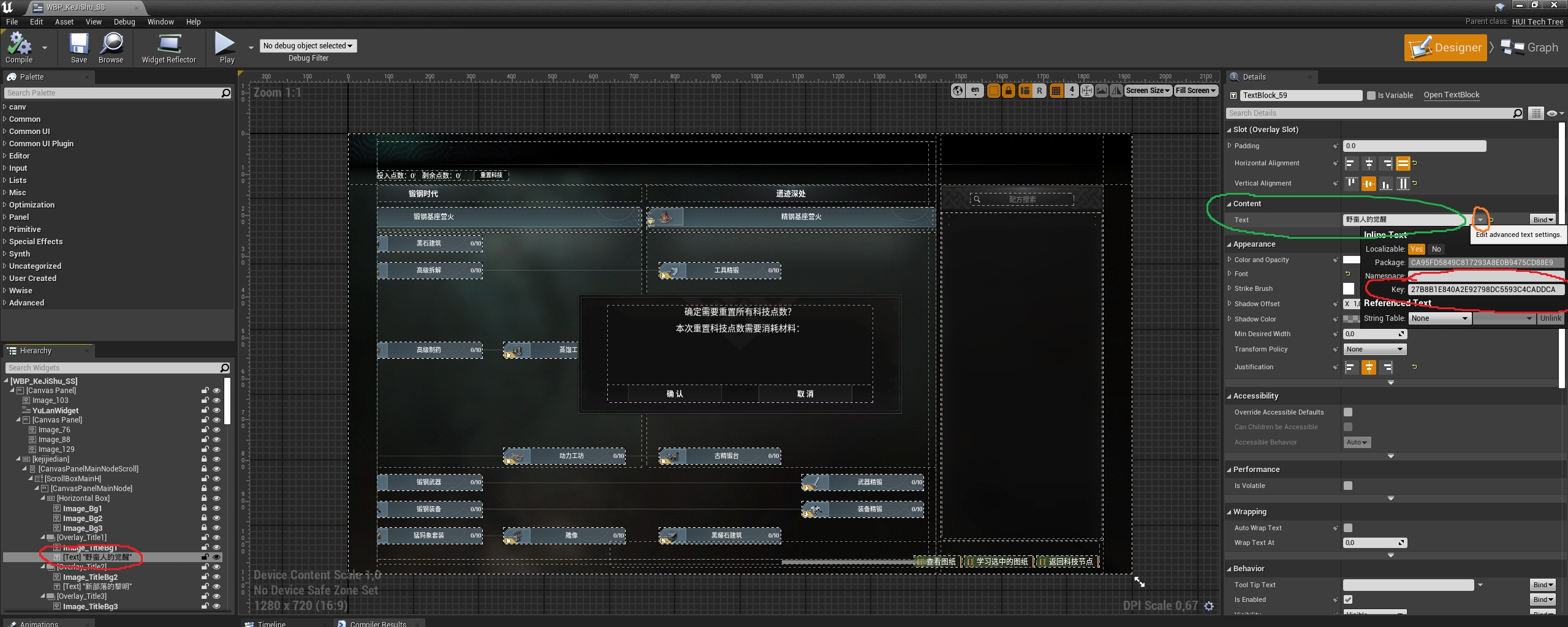Screen dimensions: 1568x627
Task: Open the details property matrix grid icon
Action: (1536, 113)
